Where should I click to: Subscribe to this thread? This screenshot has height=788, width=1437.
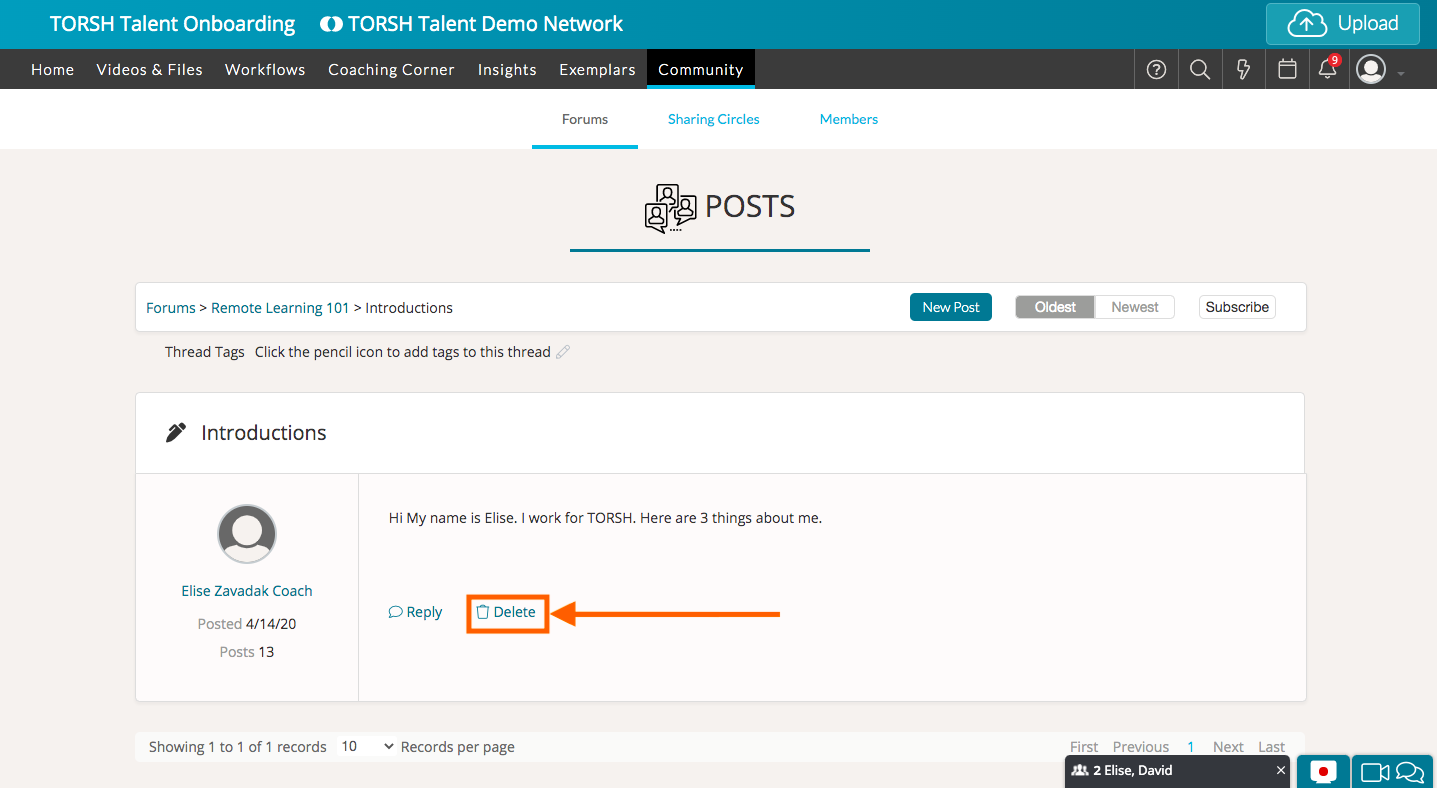click(1236, 307)
